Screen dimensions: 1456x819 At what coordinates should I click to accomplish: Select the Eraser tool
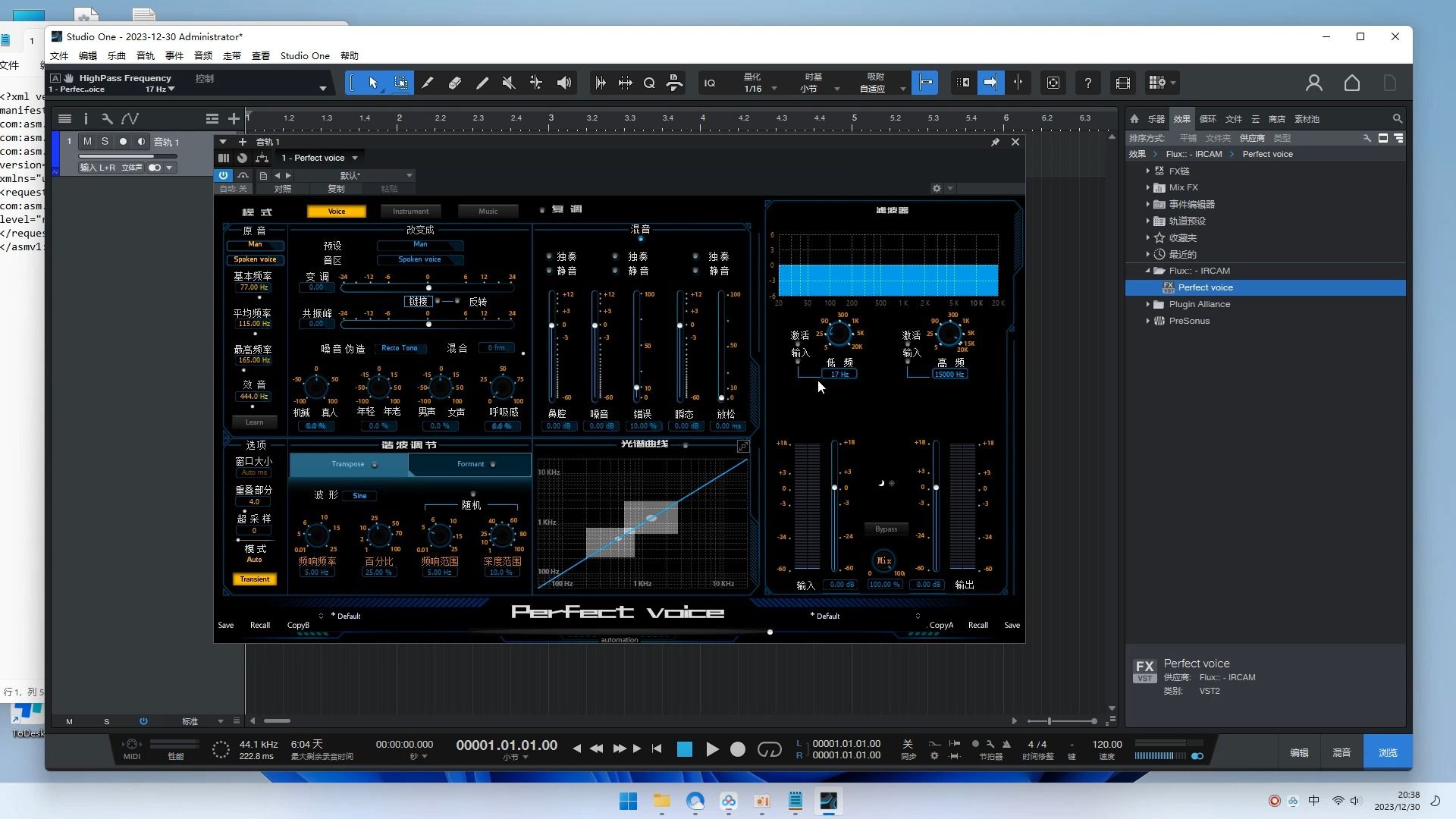(x=455, y=83)
